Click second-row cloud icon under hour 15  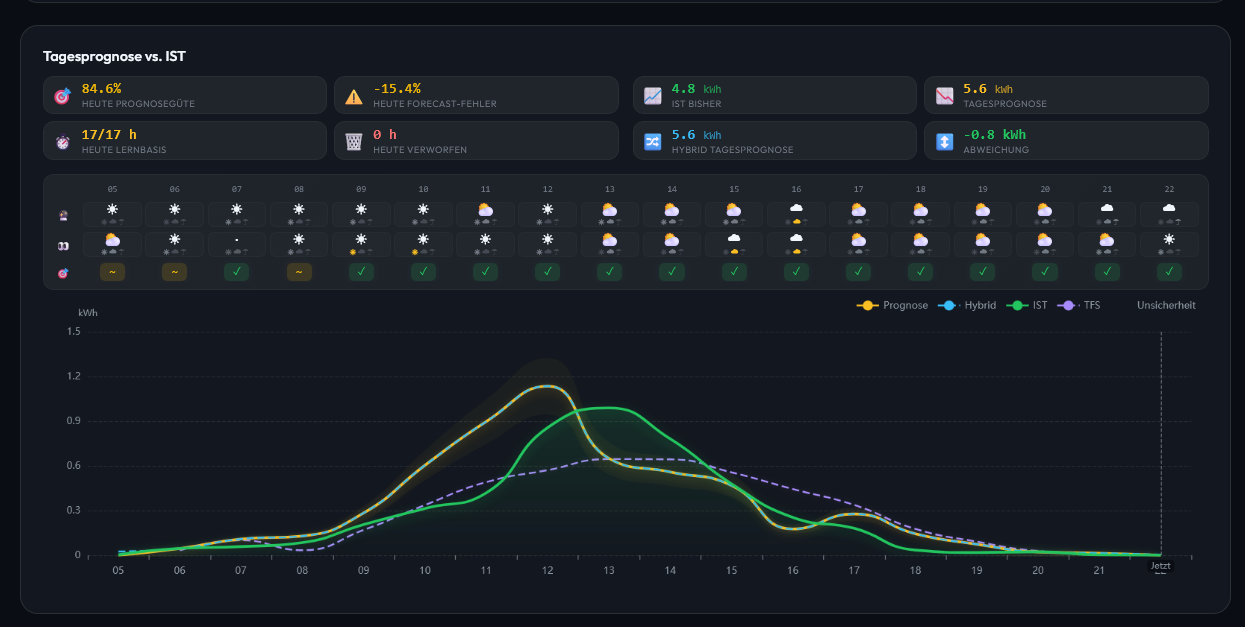point(734,239)
